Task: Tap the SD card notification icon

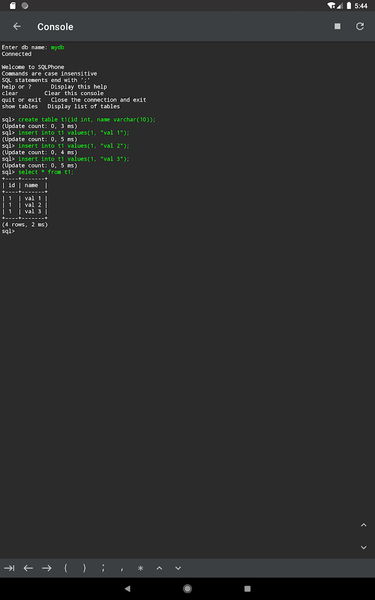Action: pos(13,6)
